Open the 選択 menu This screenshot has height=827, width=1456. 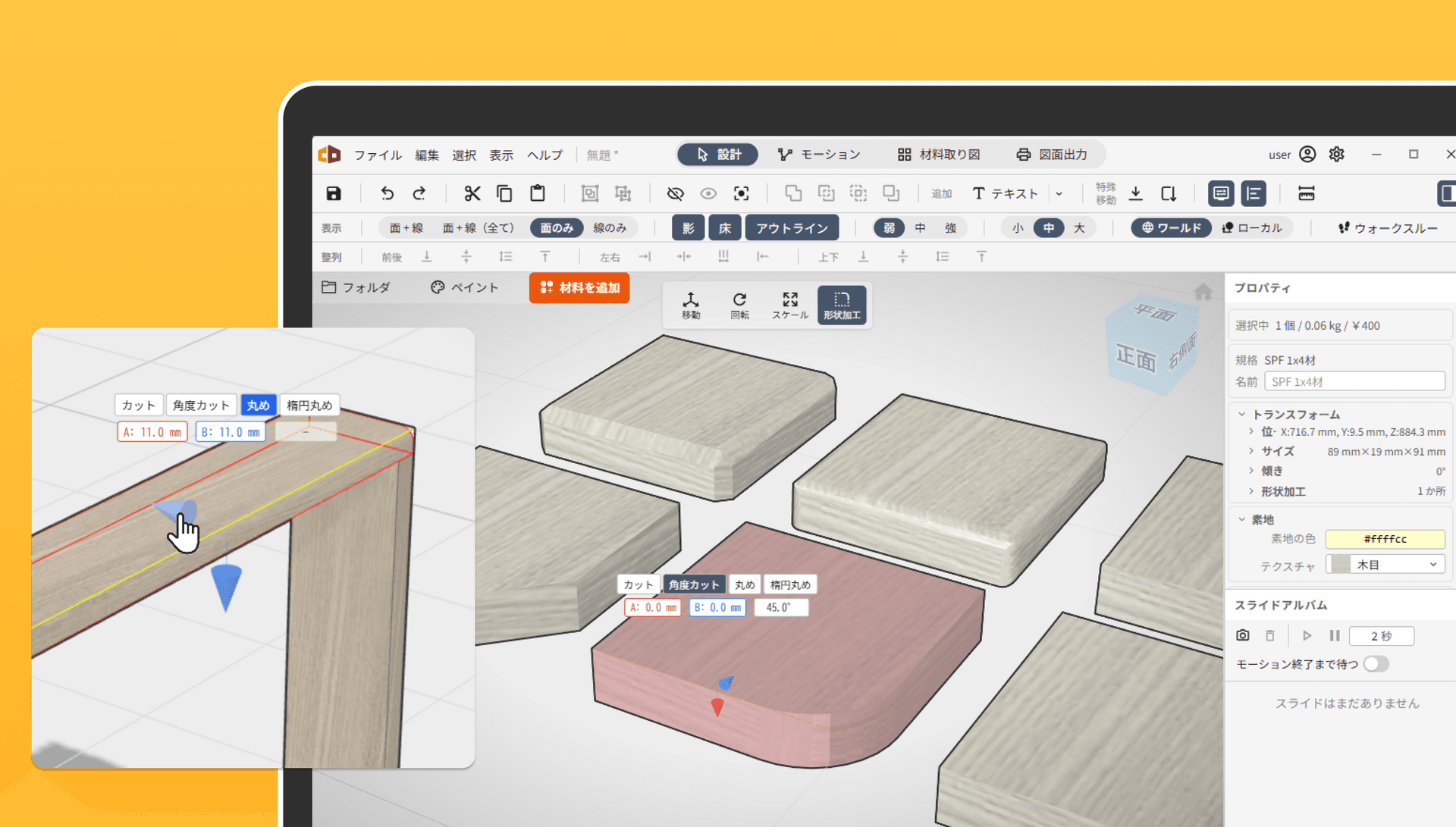tap(464, 155)
